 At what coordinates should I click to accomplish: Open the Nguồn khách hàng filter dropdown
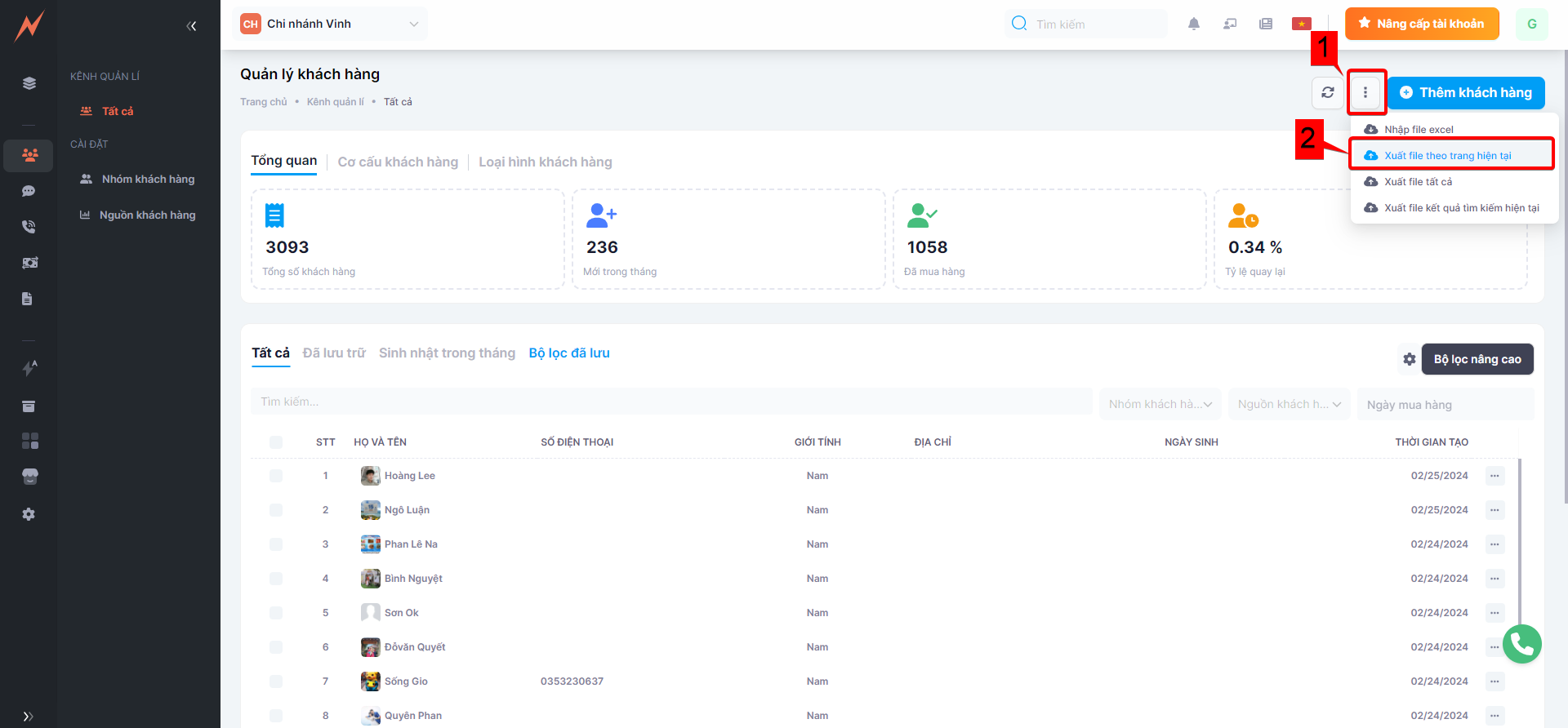pyautogui.click(x=1289, y=405)
